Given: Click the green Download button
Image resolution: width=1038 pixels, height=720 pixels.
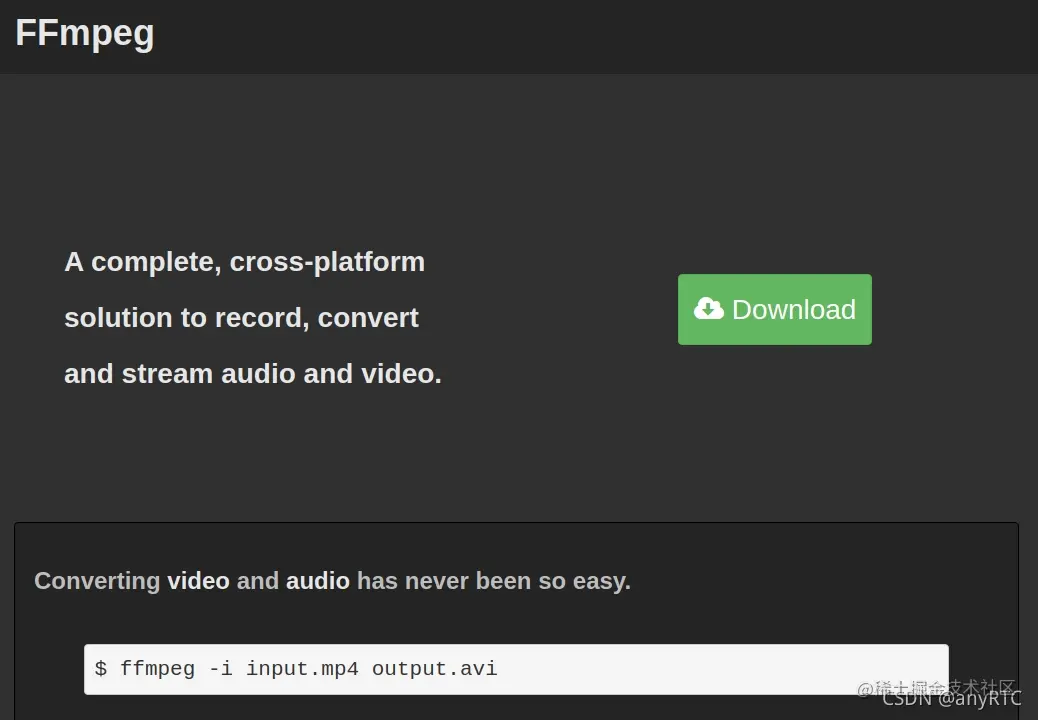Looking at the screenshot, I should click(775, 309).
